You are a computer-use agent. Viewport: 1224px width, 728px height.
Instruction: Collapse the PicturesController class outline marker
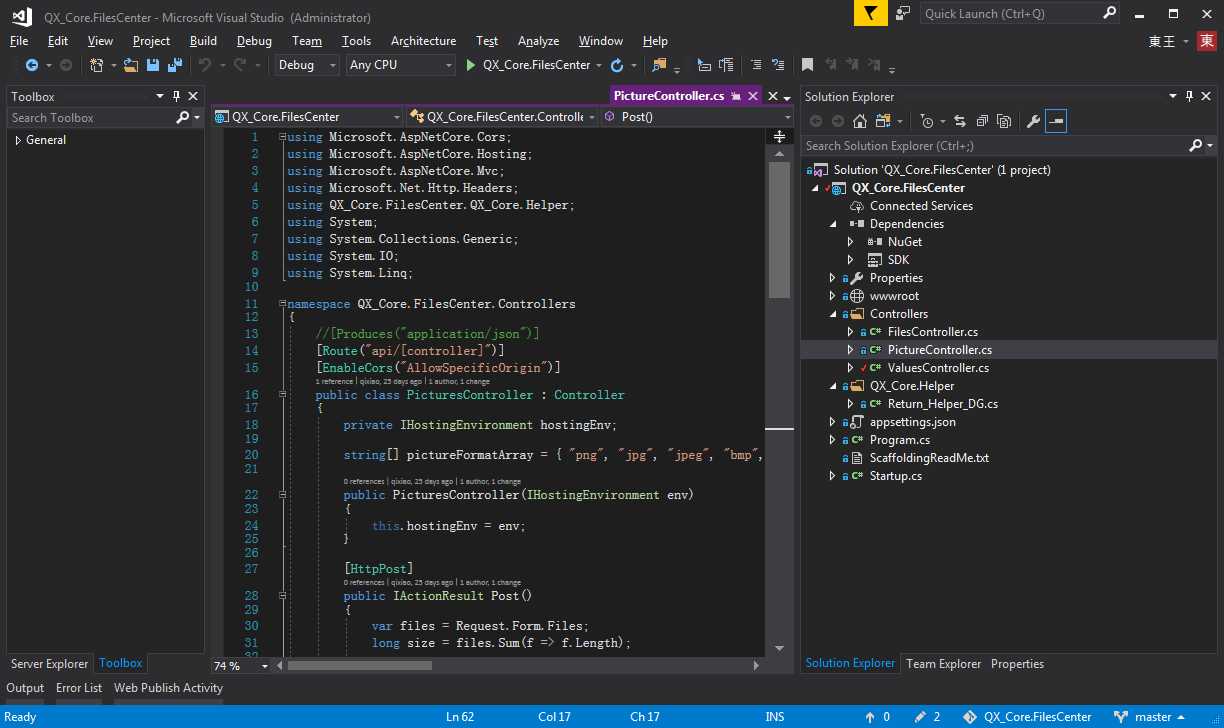283,395
